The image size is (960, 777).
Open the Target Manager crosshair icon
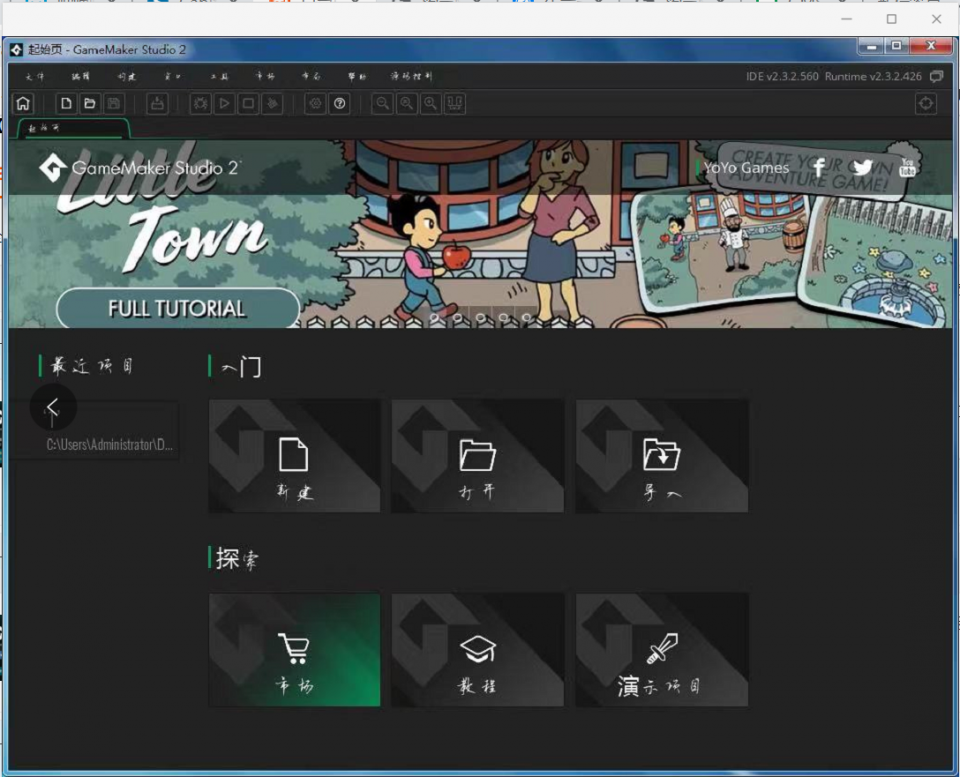(x=926, y=103)
